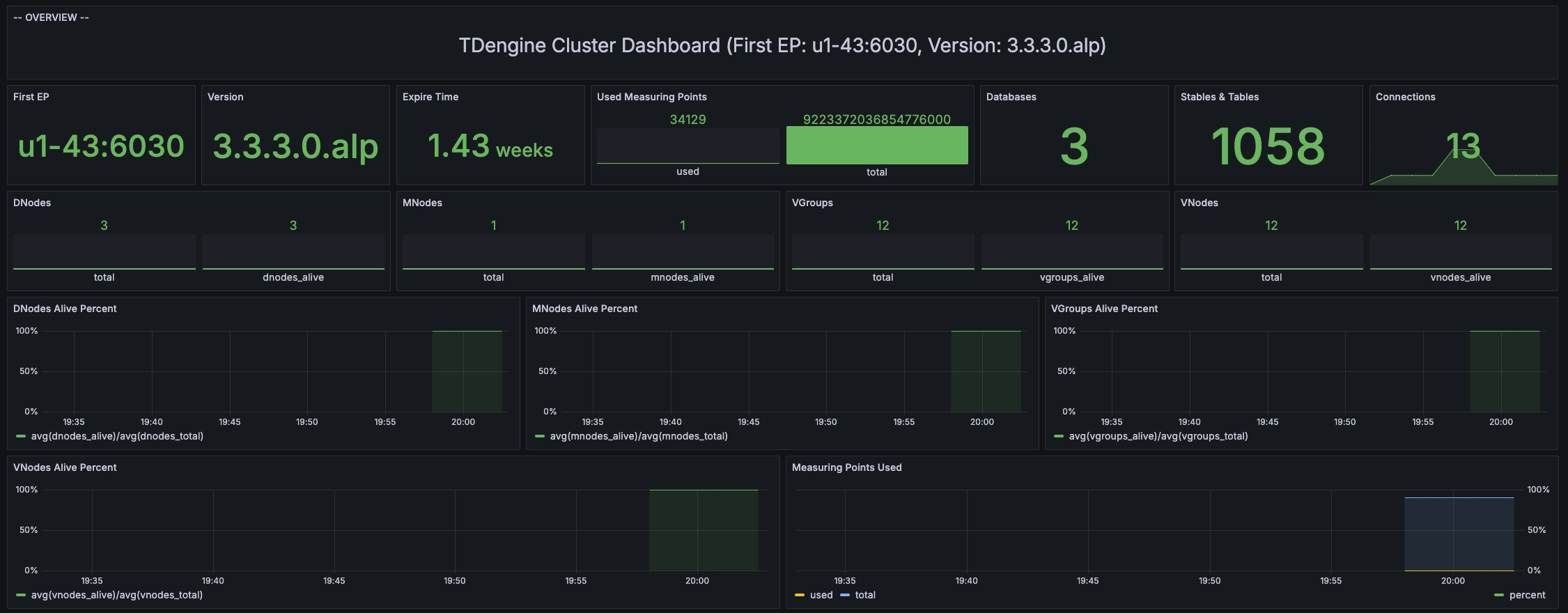Collapse the -- OVERVIEW -- row header
The width and height of the screenshot is (1568, 613).
click(51, 17)
